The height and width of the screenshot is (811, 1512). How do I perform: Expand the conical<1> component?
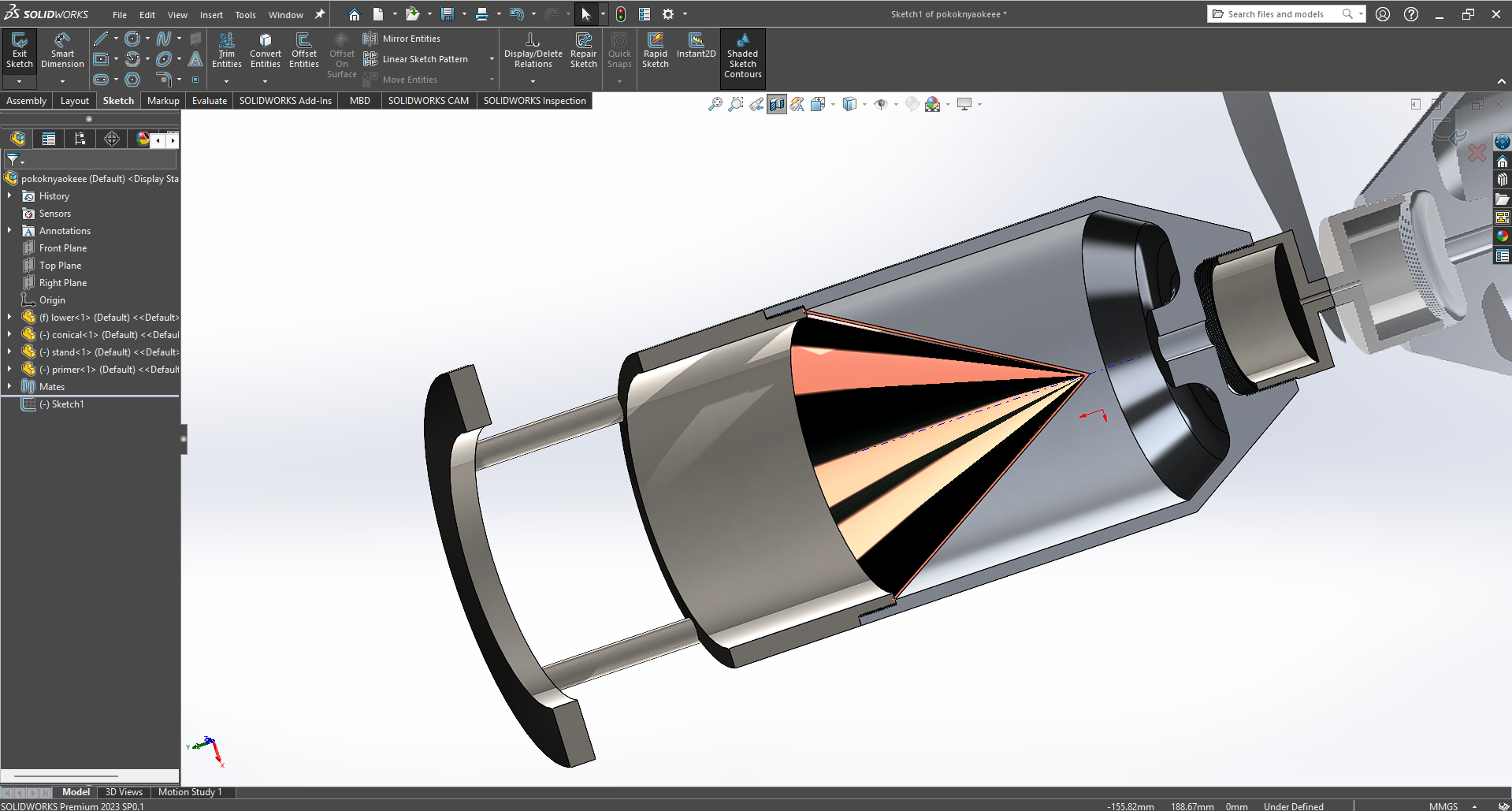click(9, 335)
